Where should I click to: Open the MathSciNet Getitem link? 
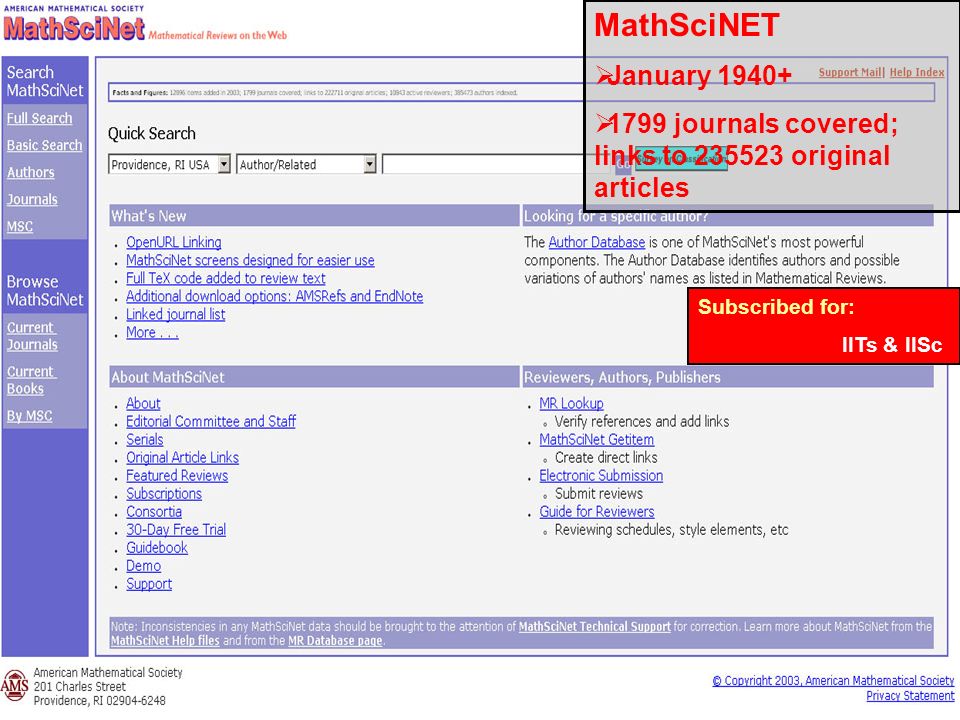point(597,440)
